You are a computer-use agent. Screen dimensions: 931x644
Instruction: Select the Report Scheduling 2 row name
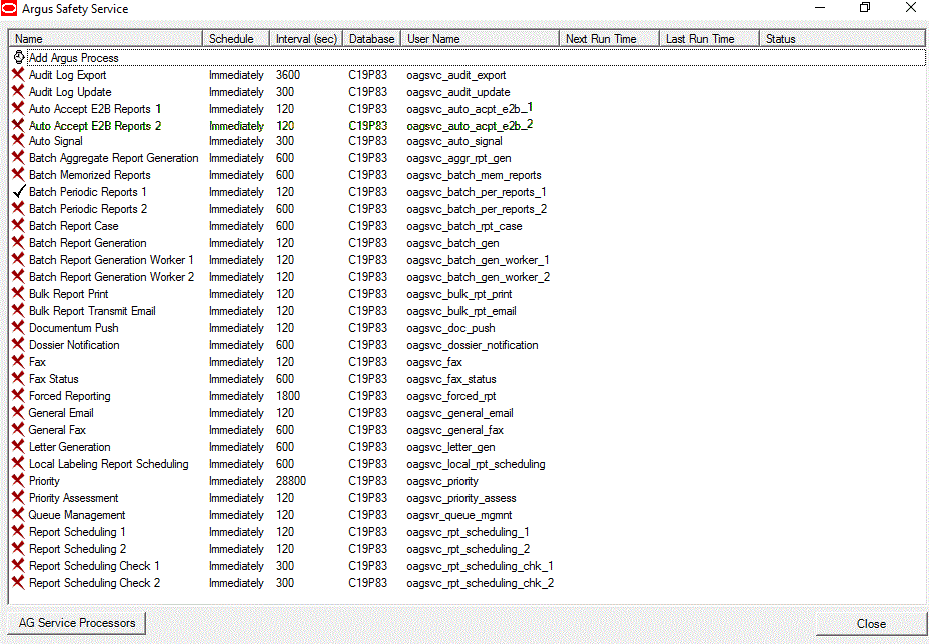pyautogui.click(x=77, y=548)
